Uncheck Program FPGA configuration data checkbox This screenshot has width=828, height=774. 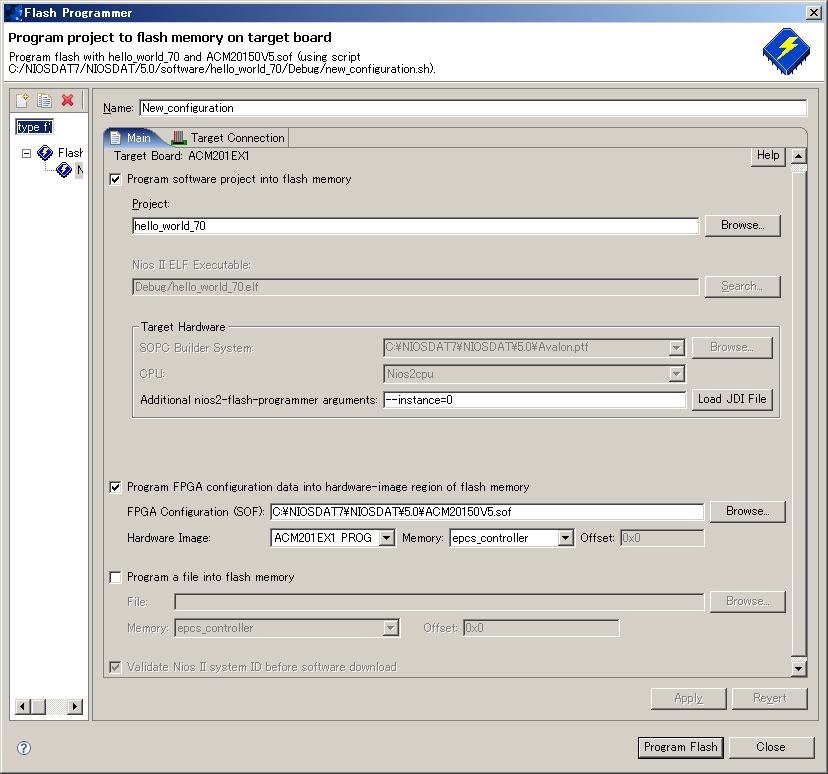(115, 487)
